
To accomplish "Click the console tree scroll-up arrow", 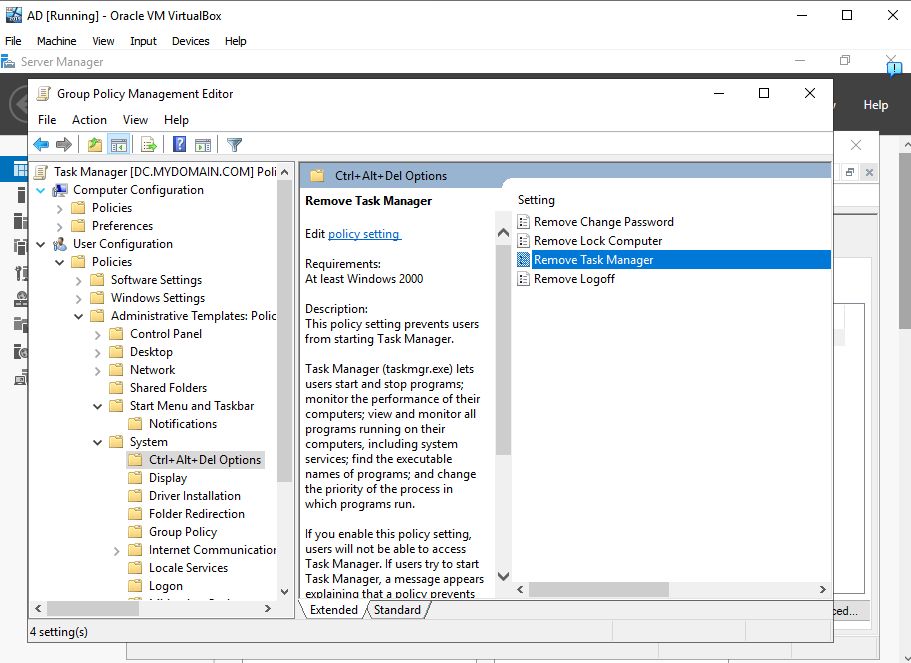I will coord(285,172).
